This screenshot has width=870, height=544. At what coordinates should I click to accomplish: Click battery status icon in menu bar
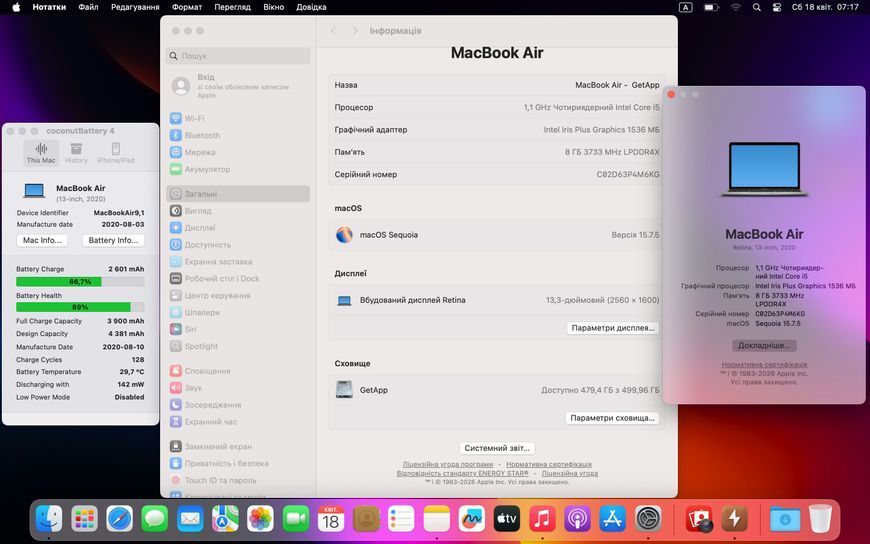(711, 7)
